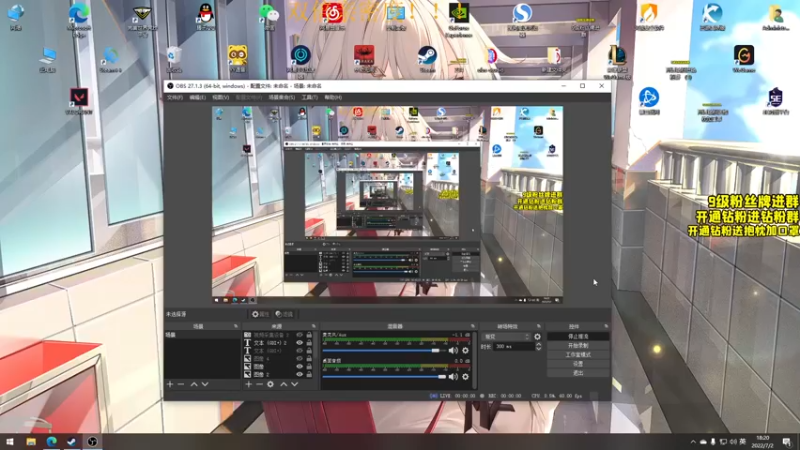This screenshot has width=800, height=450.
Task: Launch NetEase Cloud Music desktop icon
Action: tap(332, 17)
